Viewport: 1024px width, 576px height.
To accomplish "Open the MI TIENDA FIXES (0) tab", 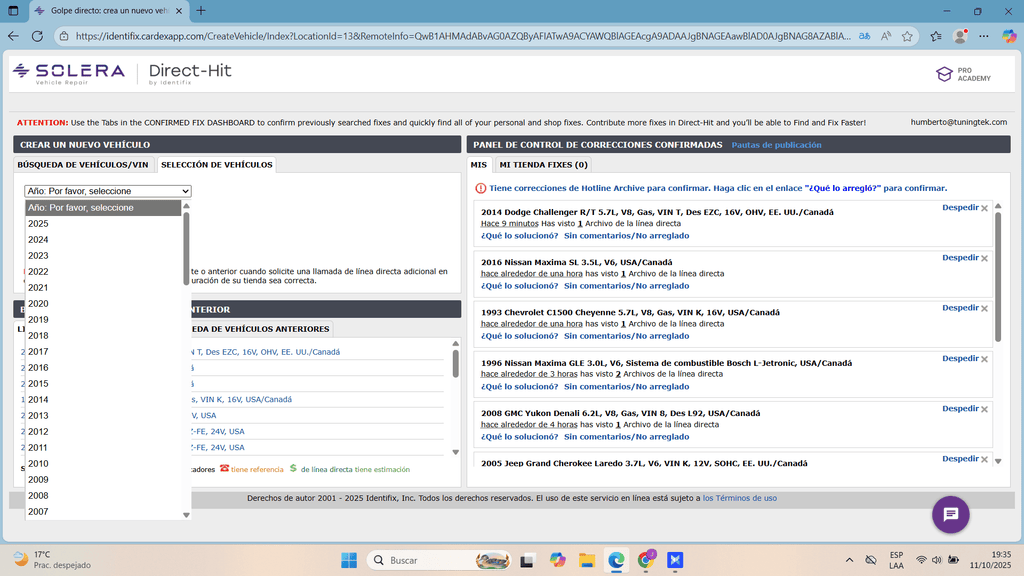I will click(543, 164).
